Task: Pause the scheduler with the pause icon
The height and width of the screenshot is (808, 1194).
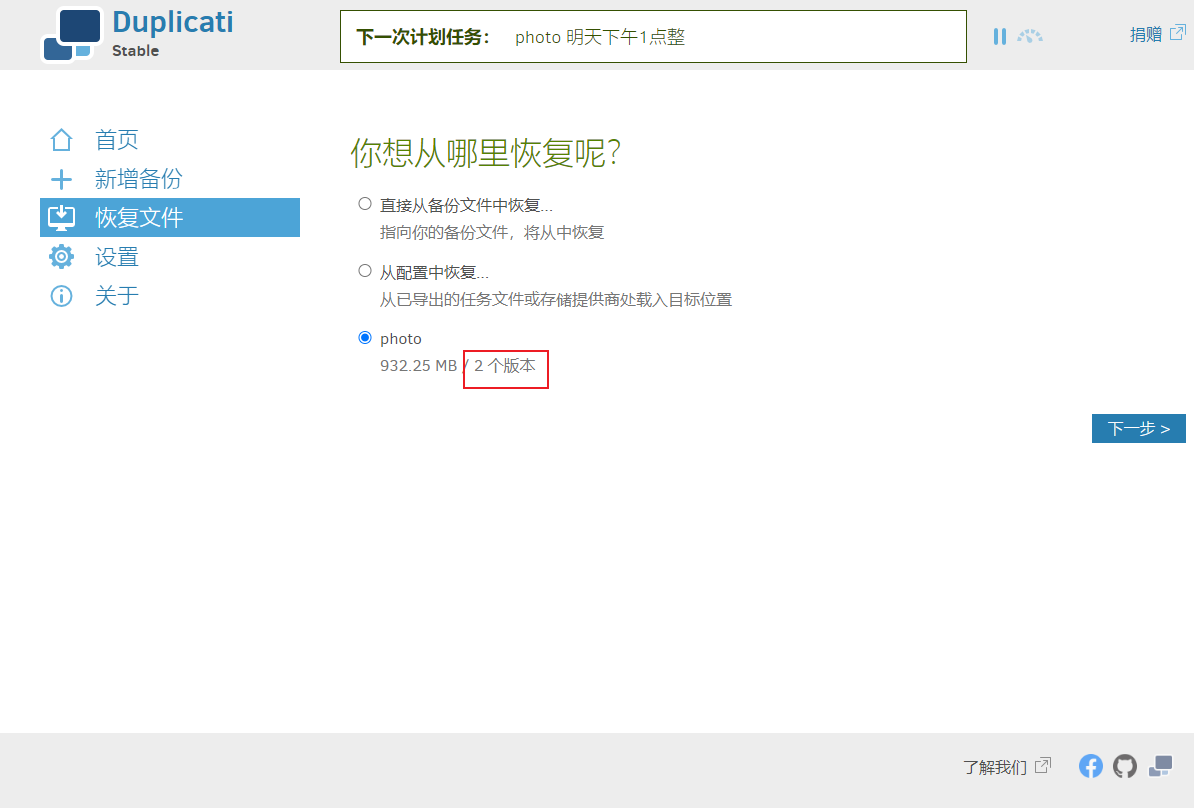Action: tap(1000, 36)
